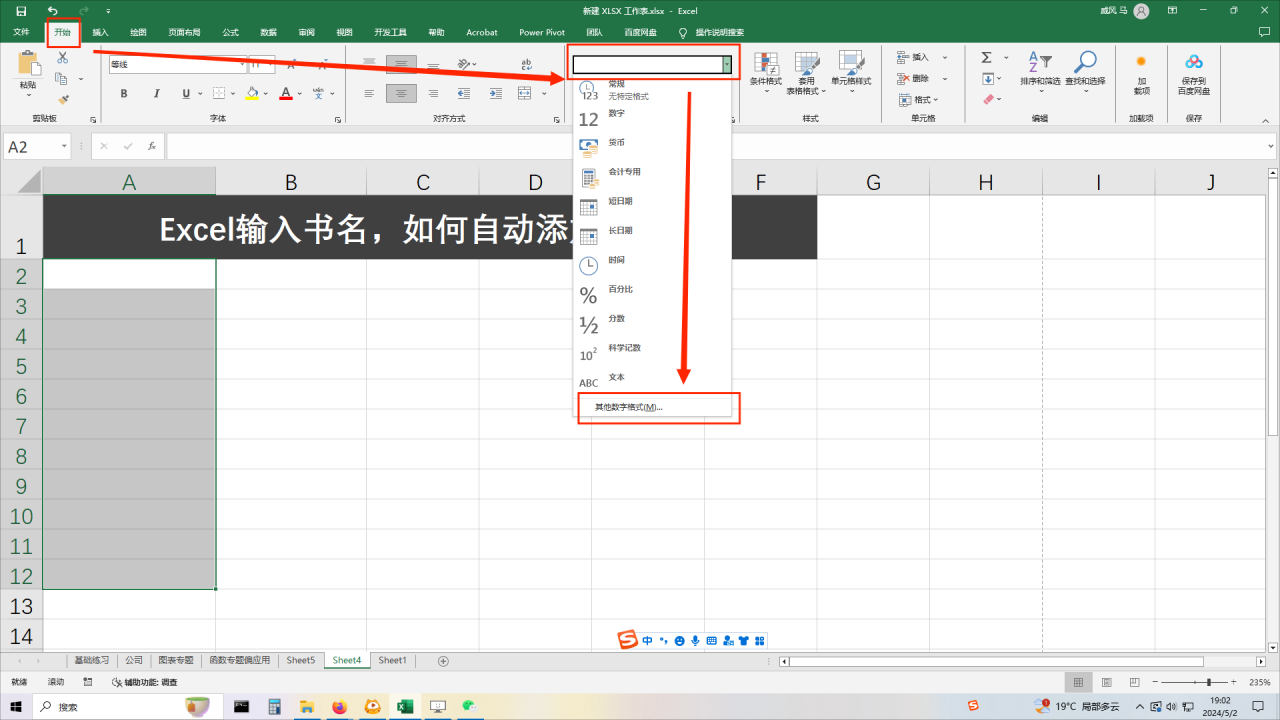Click the cell Borders icon
Screen dimensions: 1280x720
pos(218,94)
